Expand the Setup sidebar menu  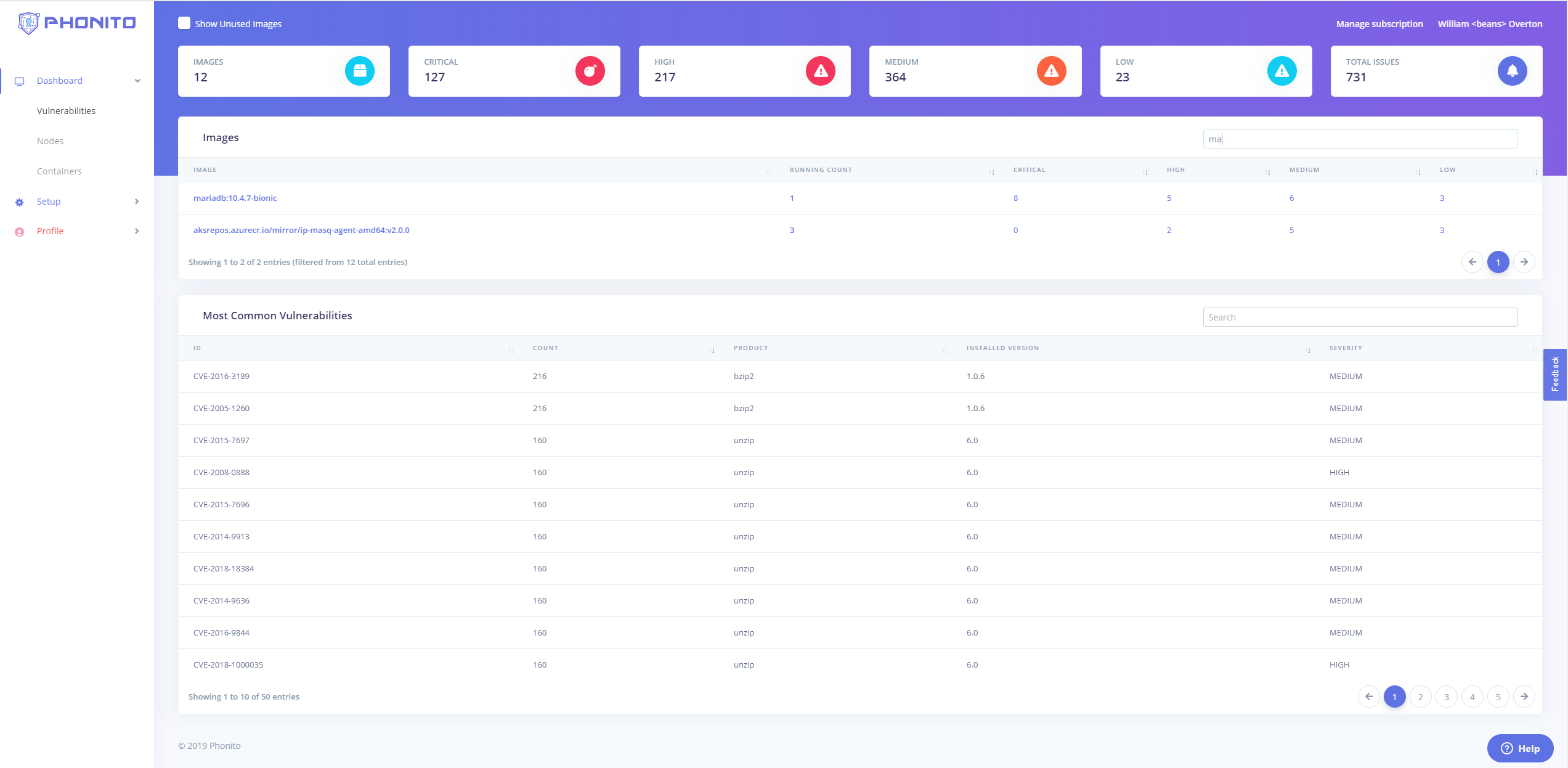(x=137, y=202)
